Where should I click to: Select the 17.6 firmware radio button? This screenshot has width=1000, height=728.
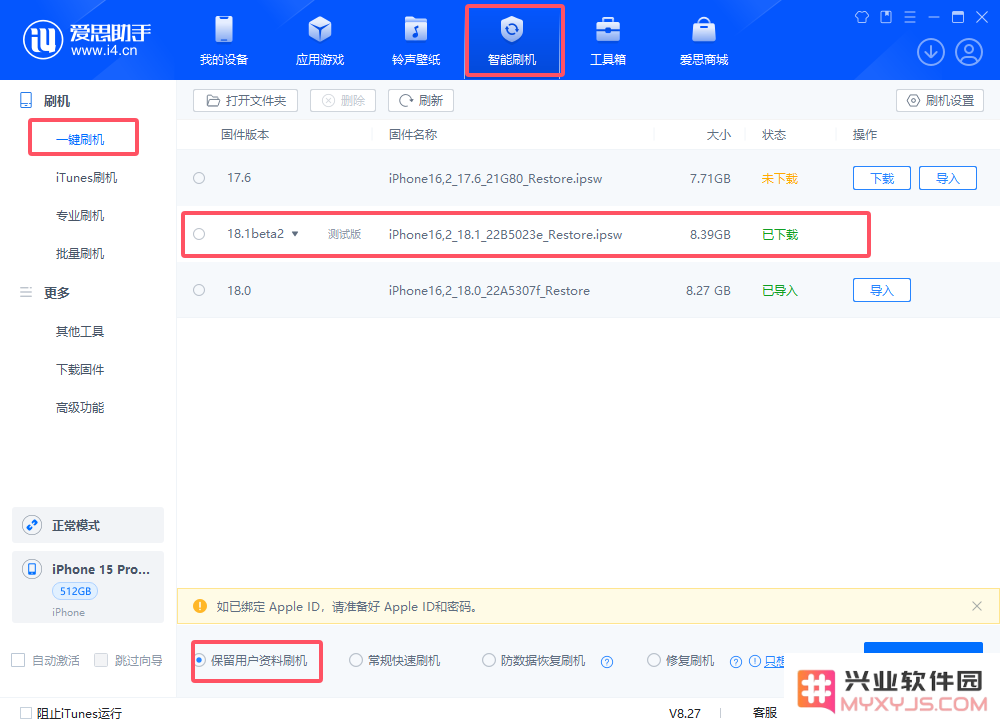point(199,178)
